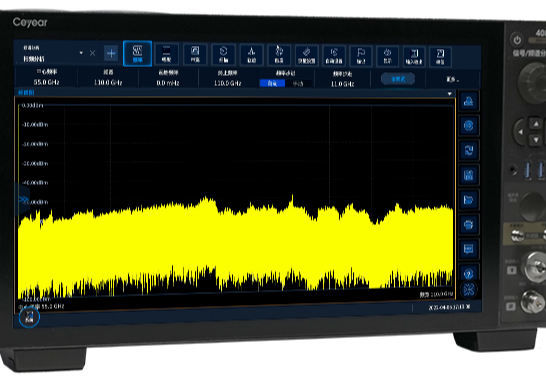Click the message bubble icon in right sidebar
Viewport: 546px width, 379px height.
click(x=468, y=249)
